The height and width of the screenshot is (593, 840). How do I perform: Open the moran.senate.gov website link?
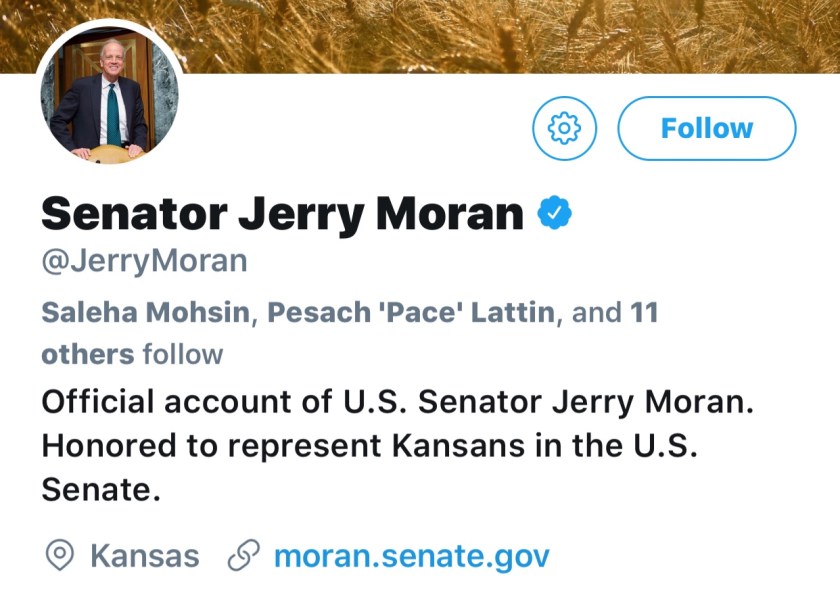click(411, 555)
